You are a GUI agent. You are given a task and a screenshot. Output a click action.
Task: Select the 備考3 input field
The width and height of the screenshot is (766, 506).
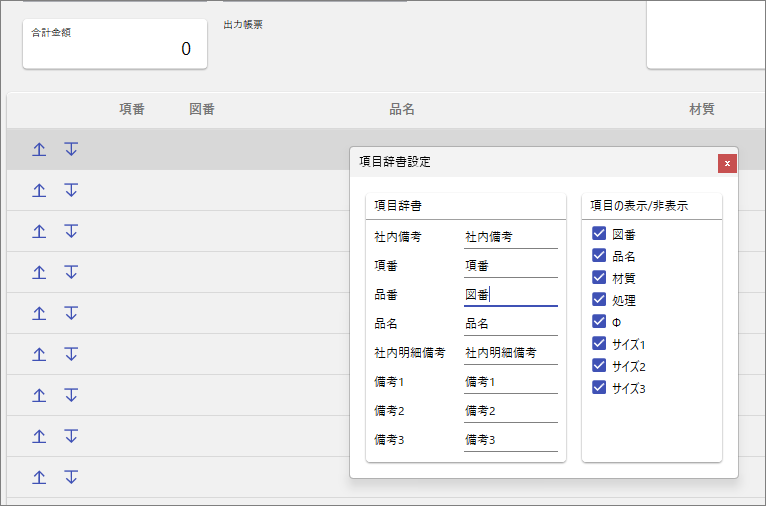(x=510, y=439)
